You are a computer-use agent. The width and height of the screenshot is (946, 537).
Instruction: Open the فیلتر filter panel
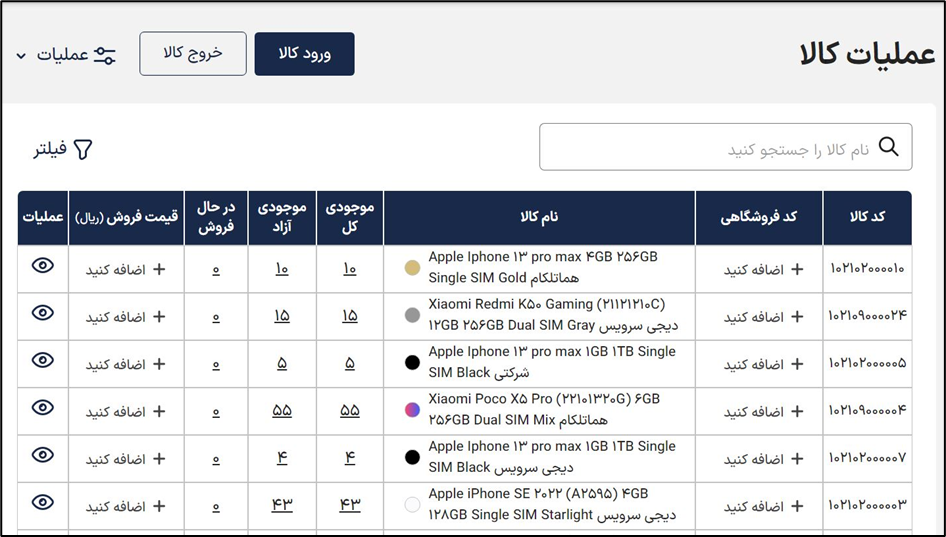coord(63,149)
